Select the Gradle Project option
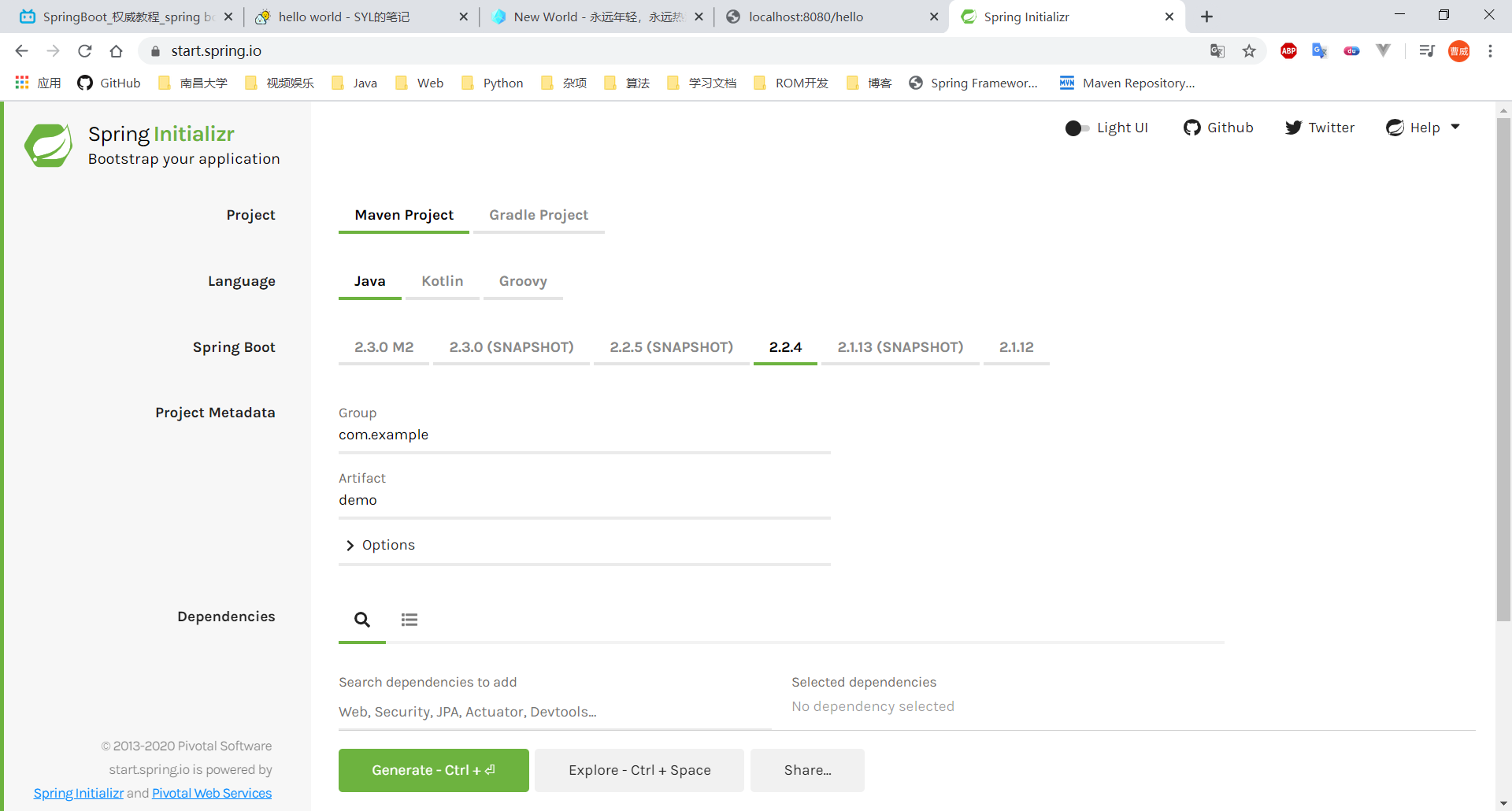 (x=539, y=215)
